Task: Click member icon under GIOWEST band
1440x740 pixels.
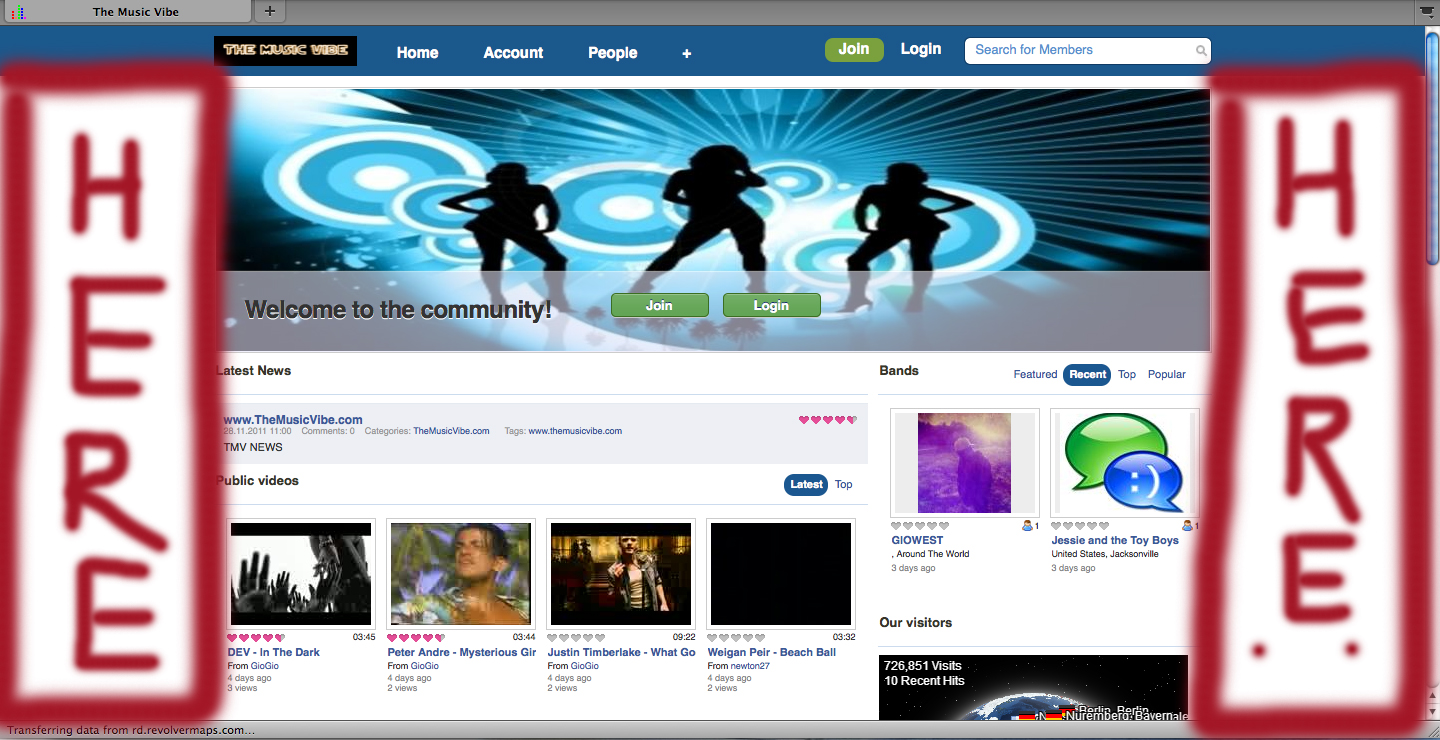Action: tap(1028, 526)
